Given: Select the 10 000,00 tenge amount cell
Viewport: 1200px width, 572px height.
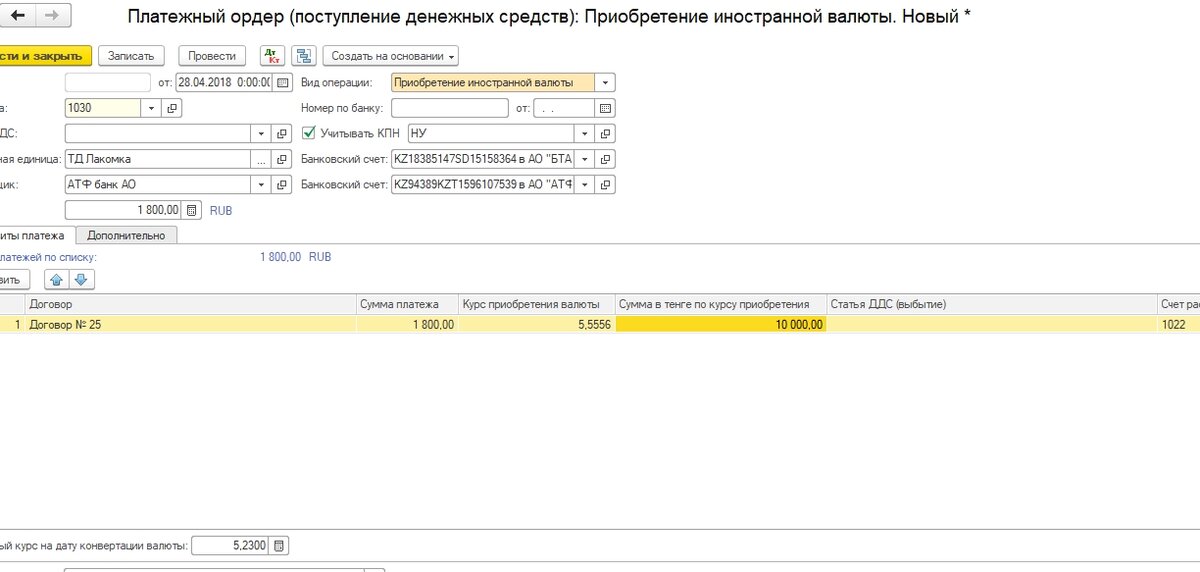Looking at the screenshot, I should point(721,324).
